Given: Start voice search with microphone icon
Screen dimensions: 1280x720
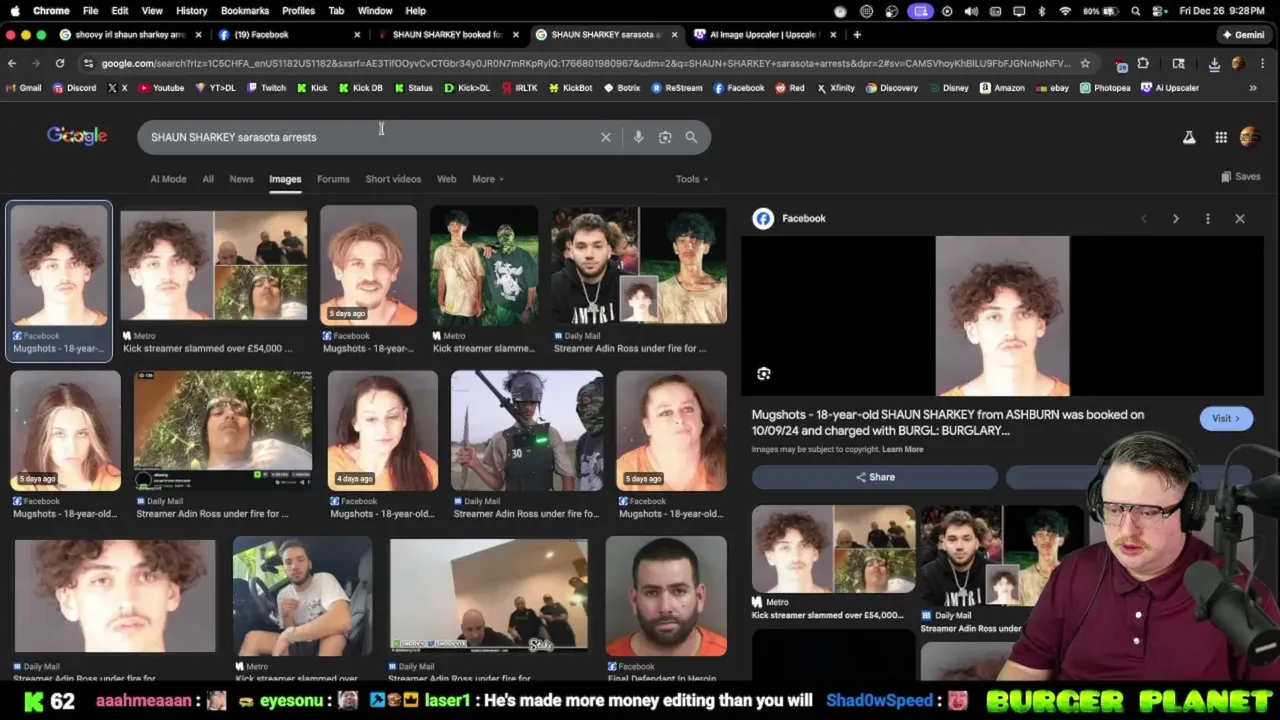Looking at the screenshot, I should 638,137.
